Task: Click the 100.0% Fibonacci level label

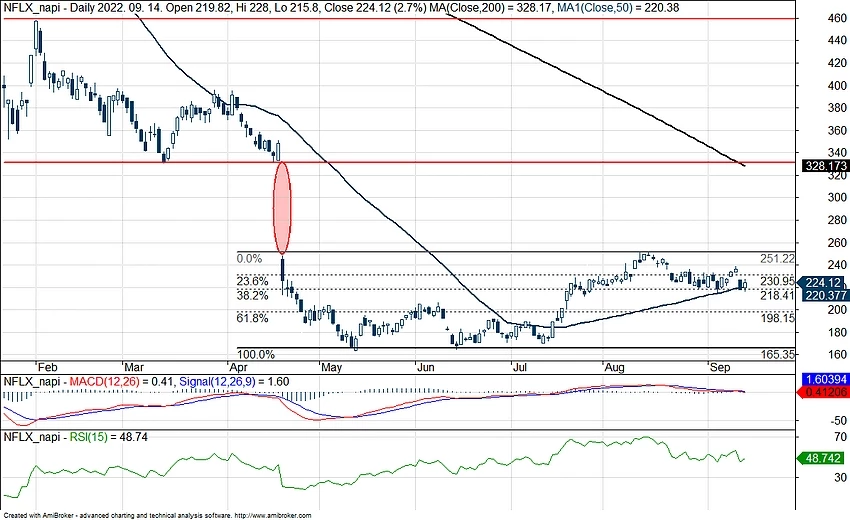Action: 255,355
